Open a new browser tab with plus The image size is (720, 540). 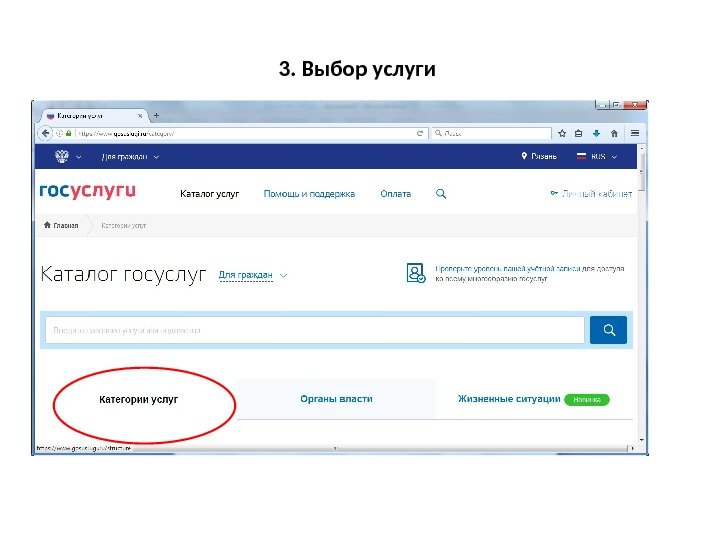coord(156,115)
